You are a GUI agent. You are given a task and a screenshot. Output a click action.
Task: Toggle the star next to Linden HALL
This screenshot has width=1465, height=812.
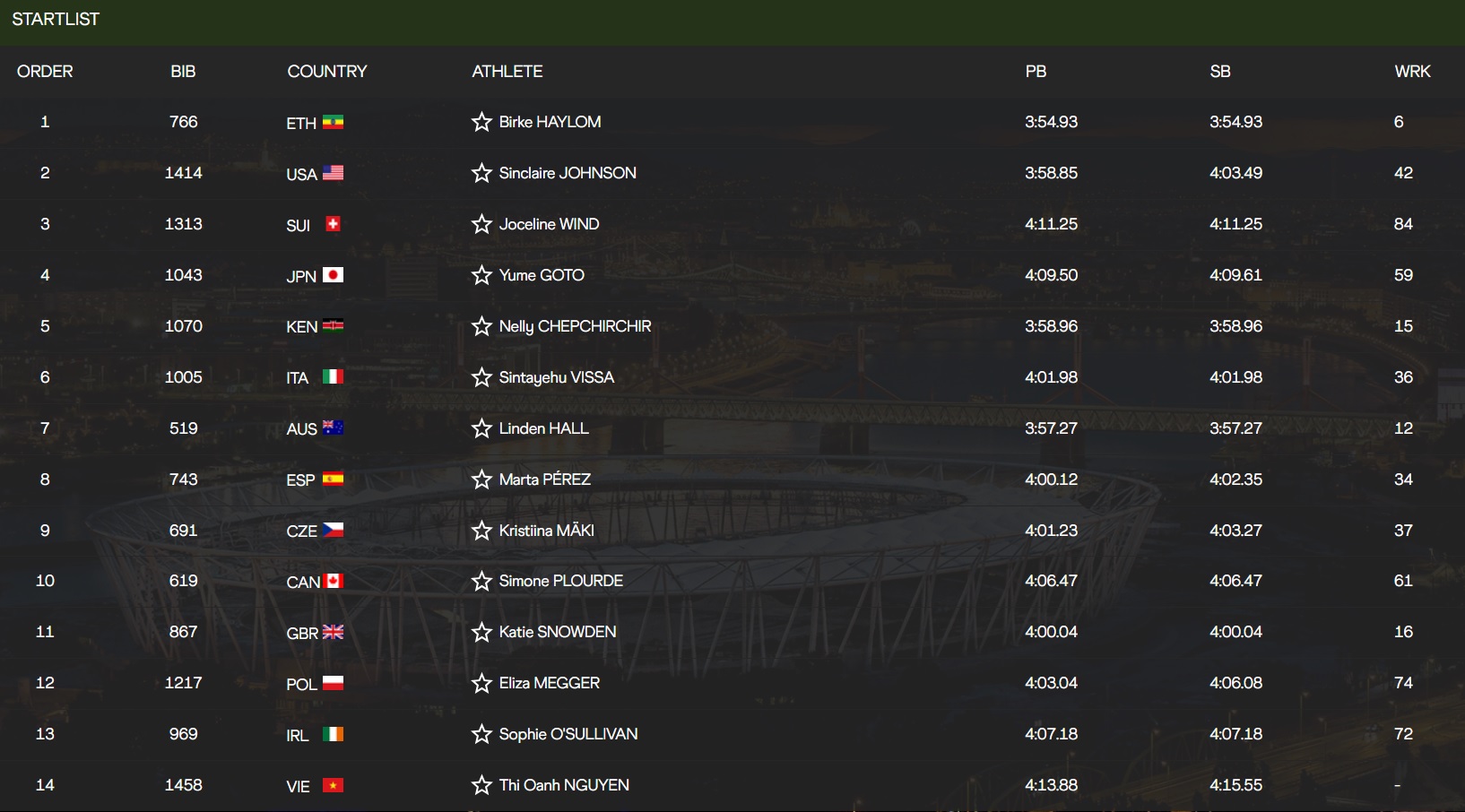pos(481,428)
